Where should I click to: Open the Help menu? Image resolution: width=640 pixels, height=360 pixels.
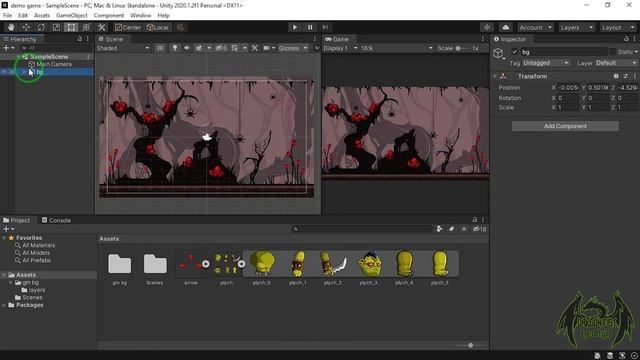tap(163, 16)
